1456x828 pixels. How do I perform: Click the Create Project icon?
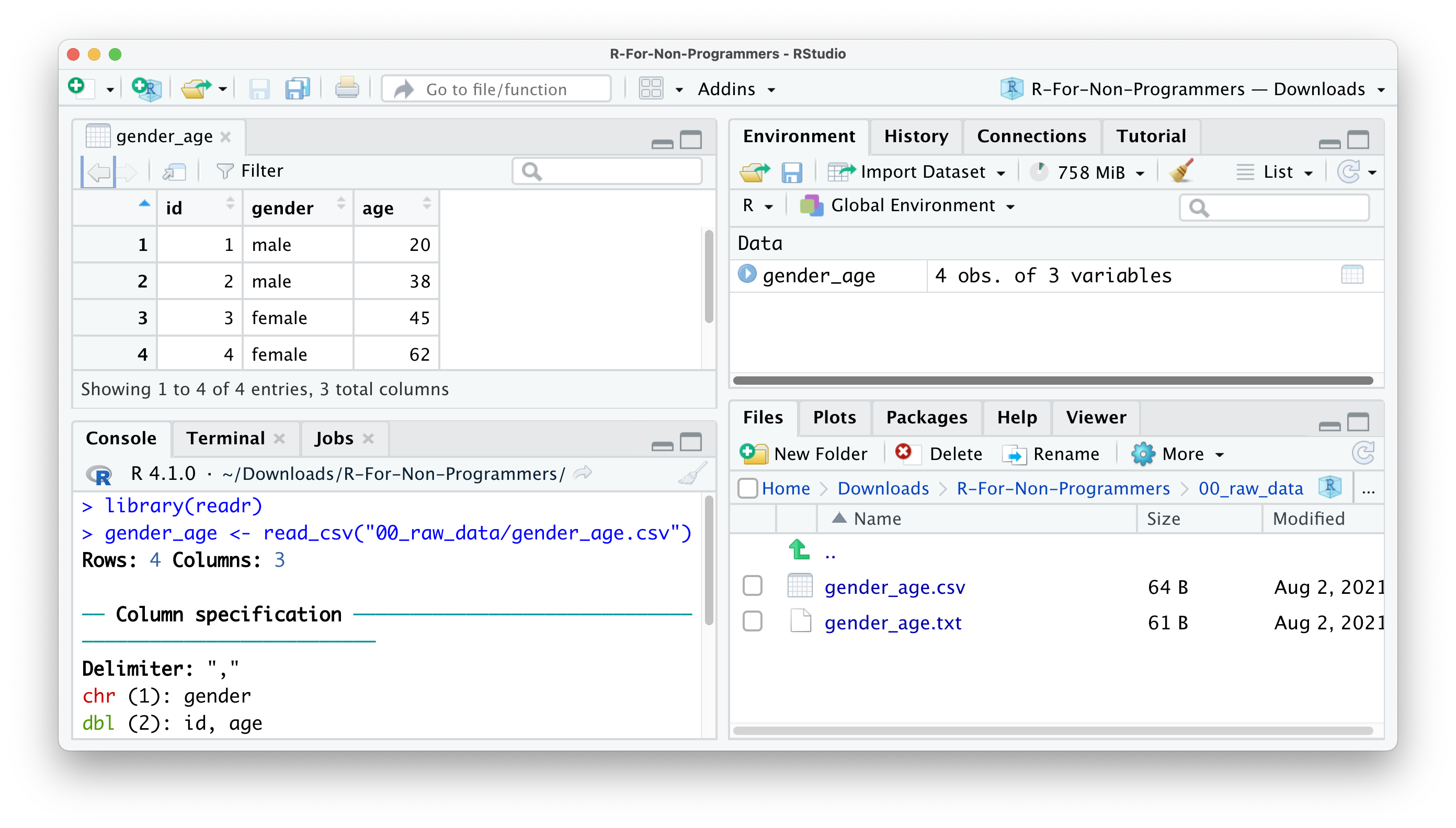click(x=147, y=89)
